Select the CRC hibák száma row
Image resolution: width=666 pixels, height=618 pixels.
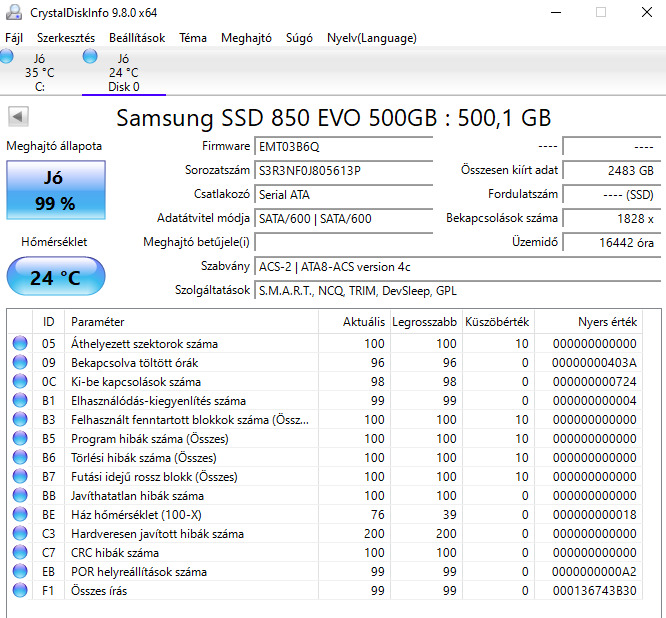point(325,552)
